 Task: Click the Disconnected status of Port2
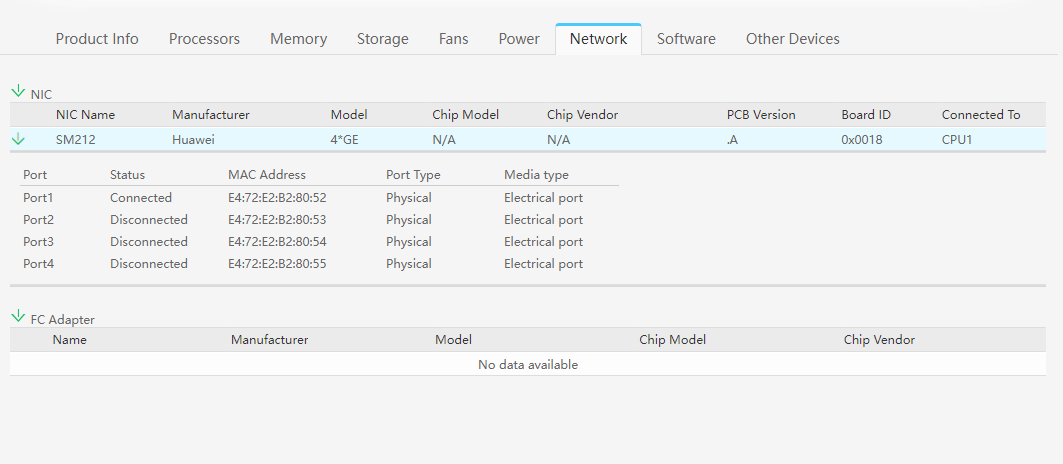(149, 220)
